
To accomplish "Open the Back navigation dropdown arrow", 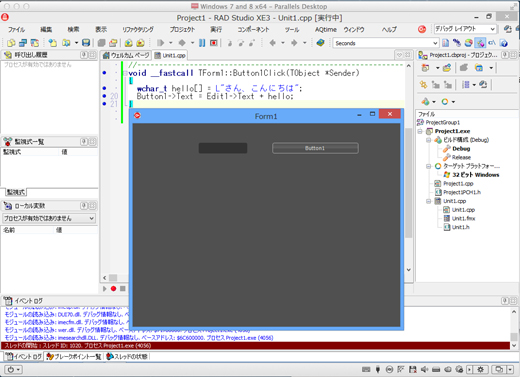I will (283, 43).
